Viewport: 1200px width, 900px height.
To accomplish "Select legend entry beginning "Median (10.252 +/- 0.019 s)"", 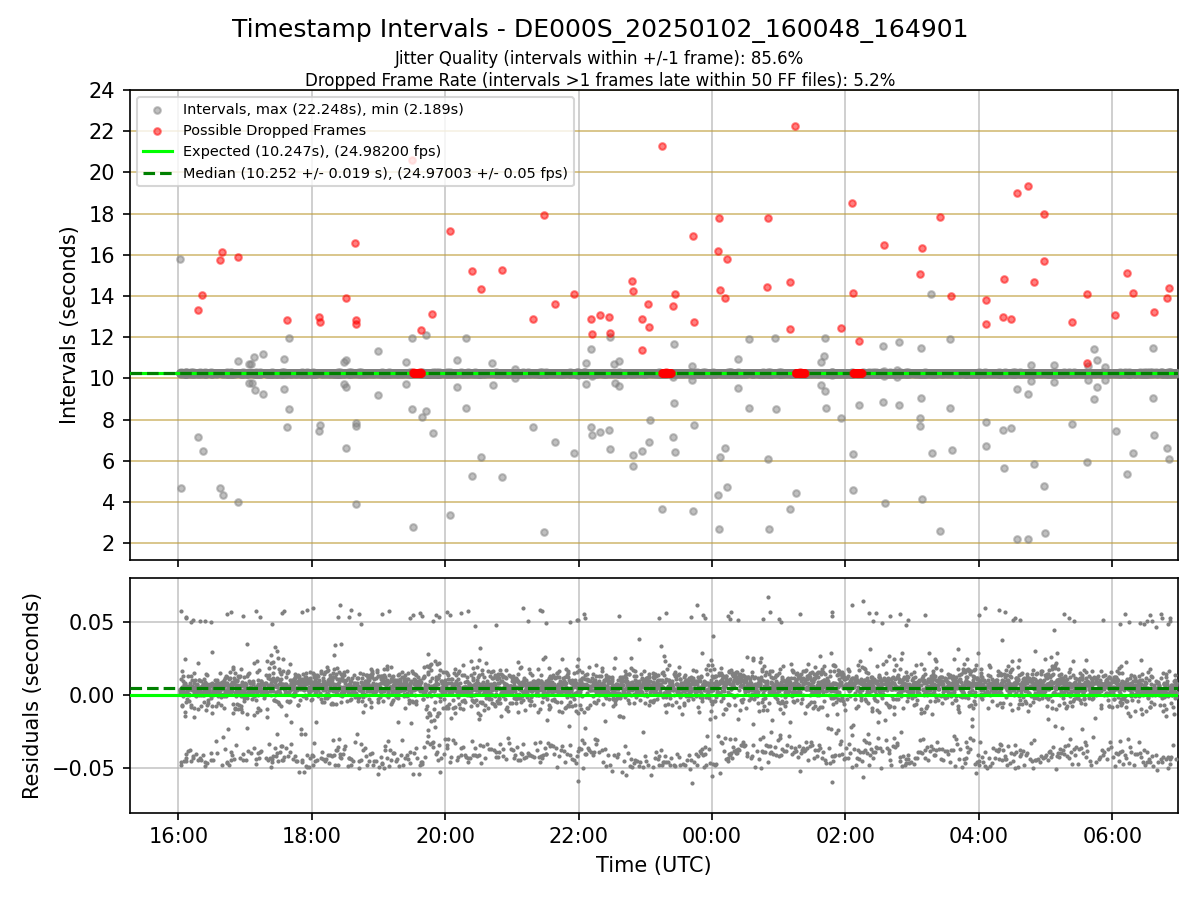I will tap(375, 173).
